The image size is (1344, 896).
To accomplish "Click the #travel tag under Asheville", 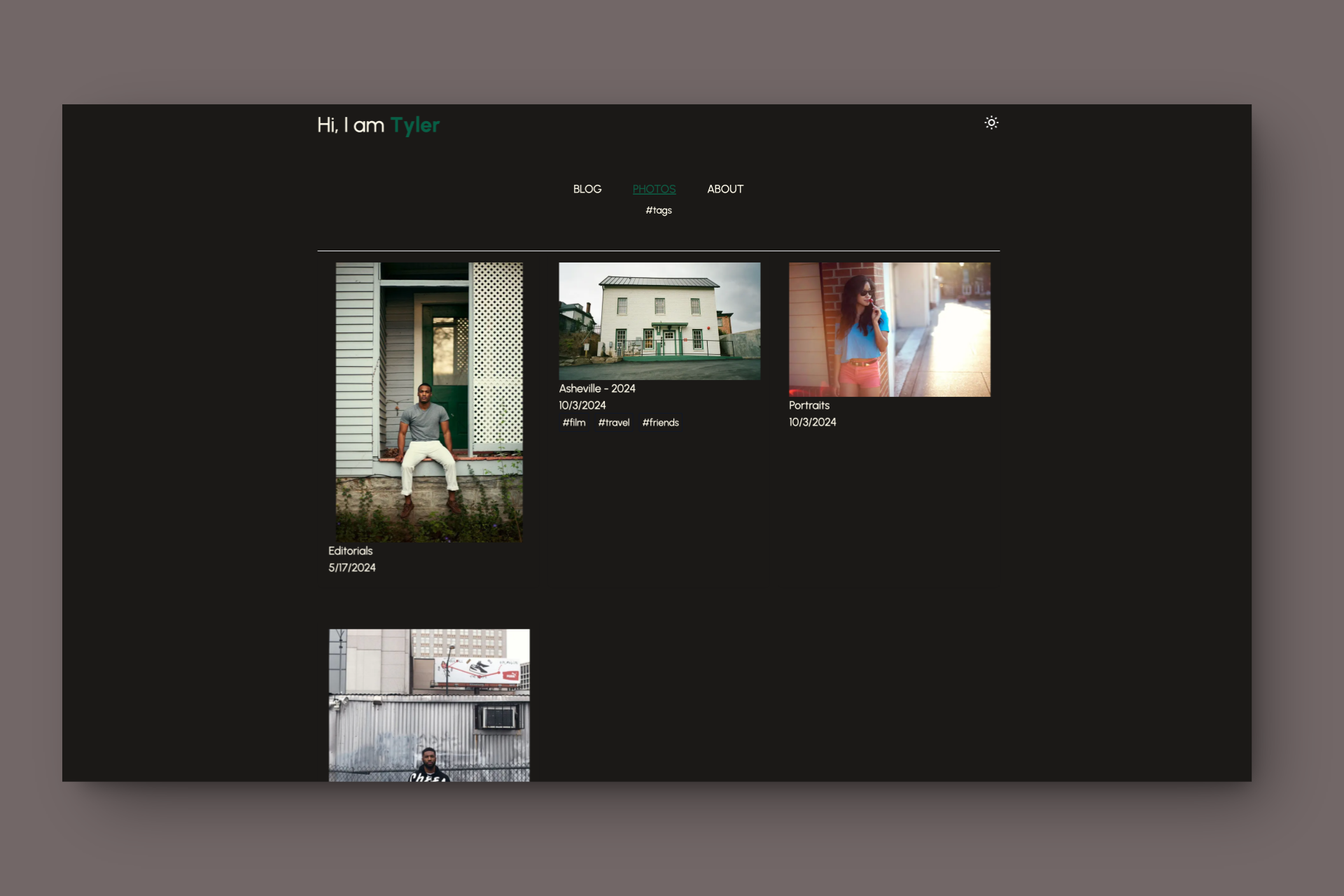I will click(613, 422).
